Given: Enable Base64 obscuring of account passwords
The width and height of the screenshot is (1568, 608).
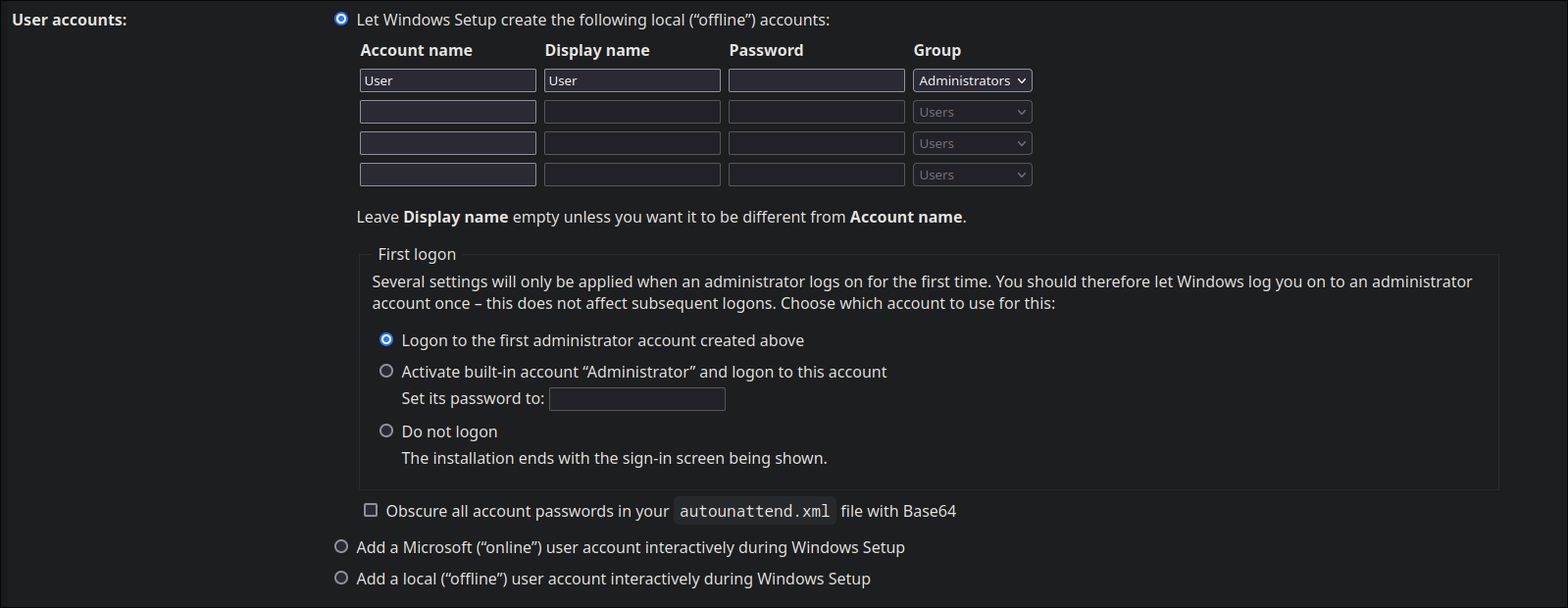Looking at the screenshot, I should pos(371,509).
